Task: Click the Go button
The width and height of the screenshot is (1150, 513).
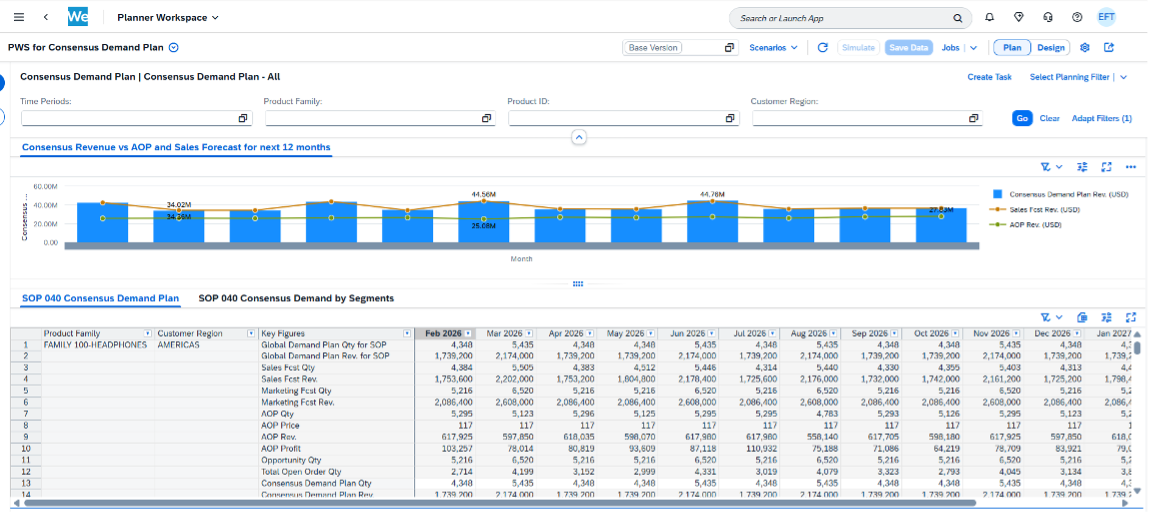Action: click(x=1021, y=118)
